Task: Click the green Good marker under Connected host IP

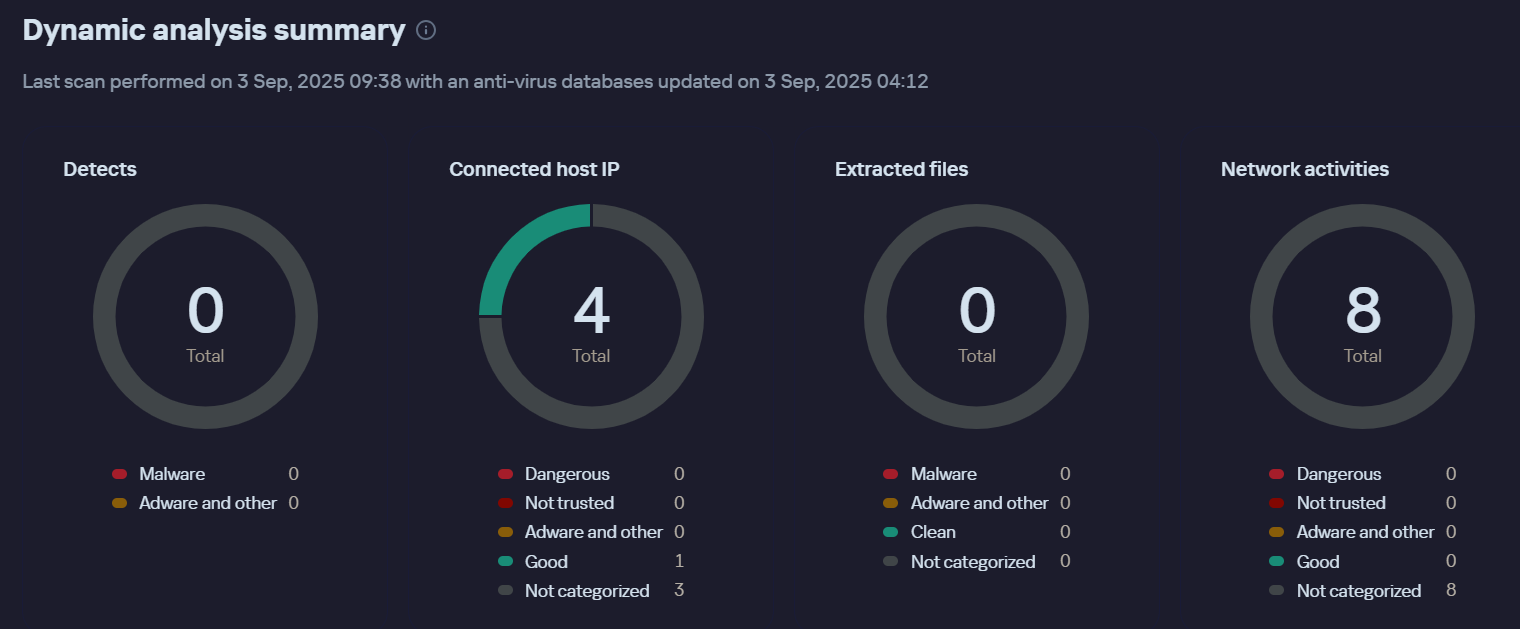Action: (505, 562)
